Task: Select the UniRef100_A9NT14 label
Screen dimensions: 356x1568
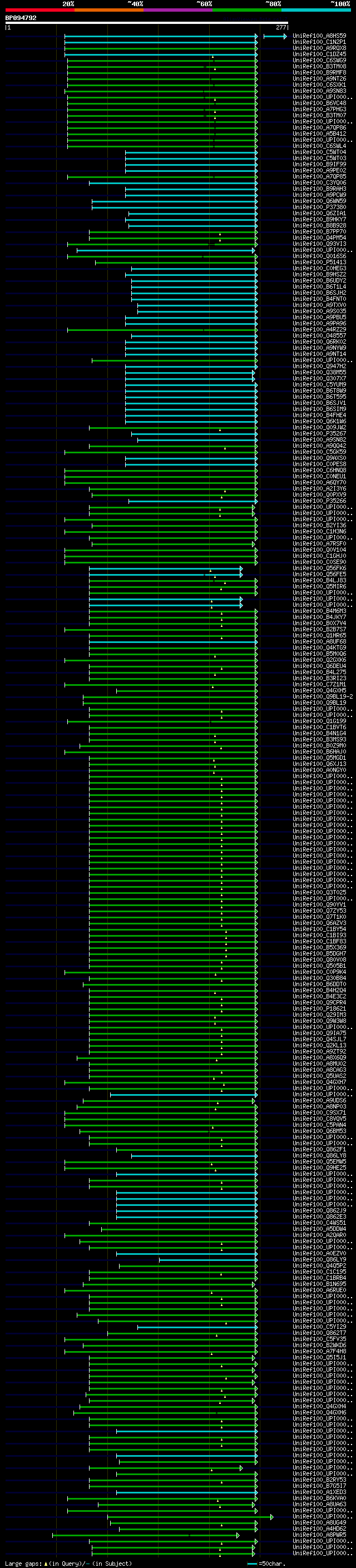Action: pos(319,354)
